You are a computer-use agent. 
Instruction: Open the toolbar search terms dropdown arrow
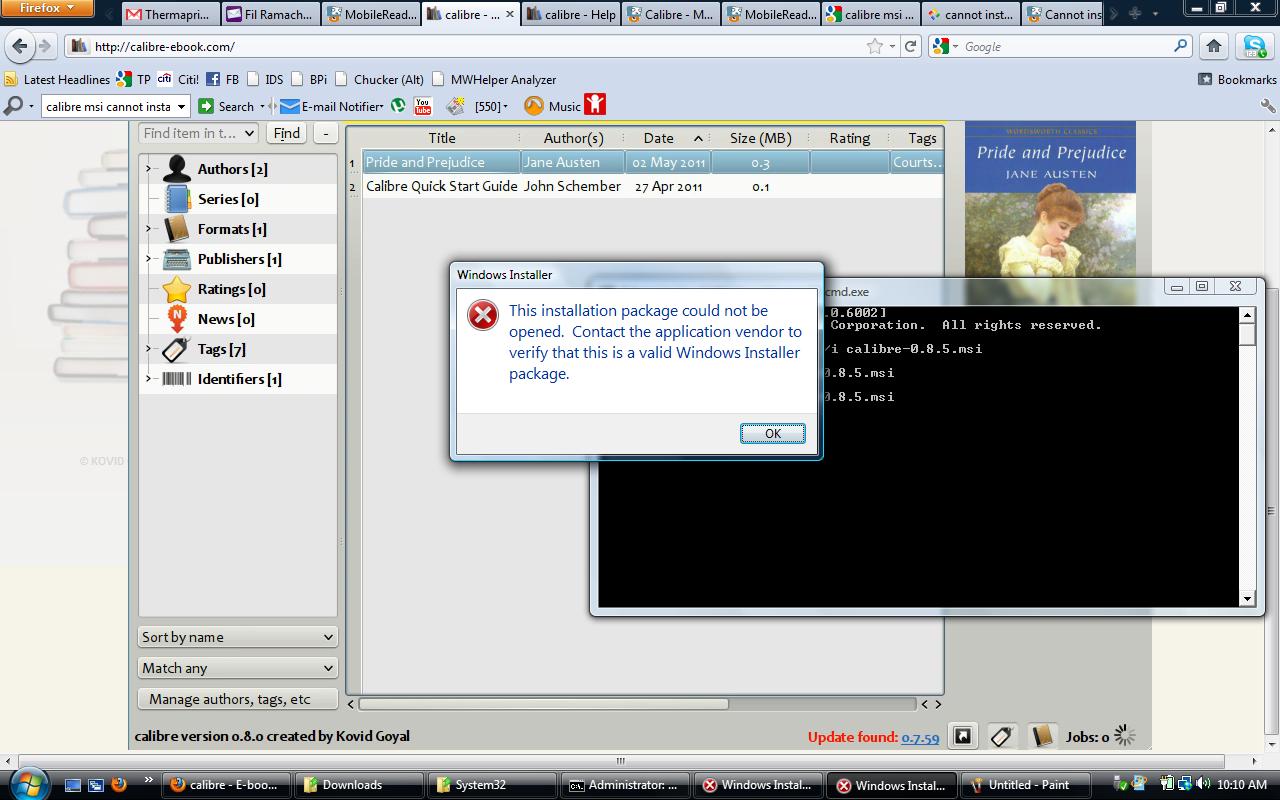click(x=181, y=106)
